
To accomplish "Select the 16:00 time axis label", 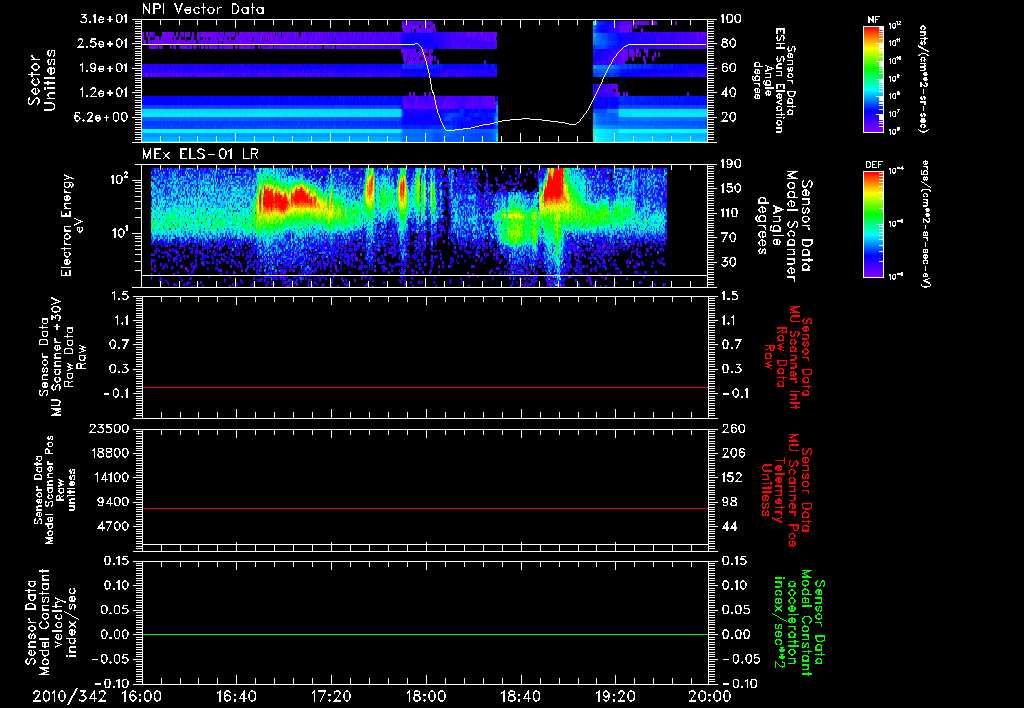I will point(142,696).
